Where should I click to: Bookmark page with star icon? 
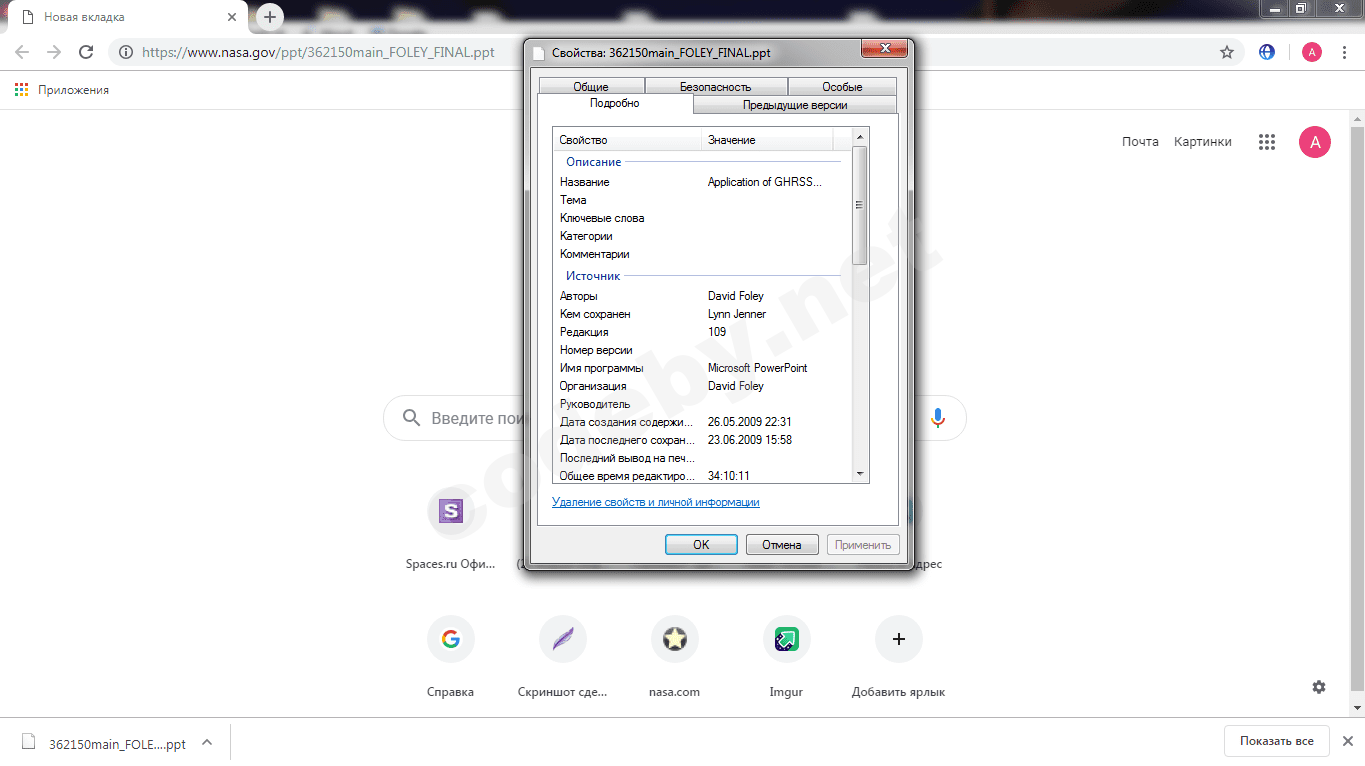1227,52
